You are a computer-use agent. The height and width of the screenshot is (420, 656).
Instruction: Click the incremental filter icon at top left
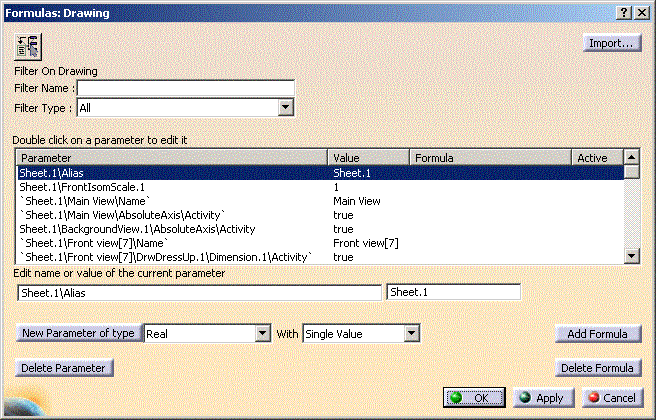pyautogui.click(x=27, y=47)
